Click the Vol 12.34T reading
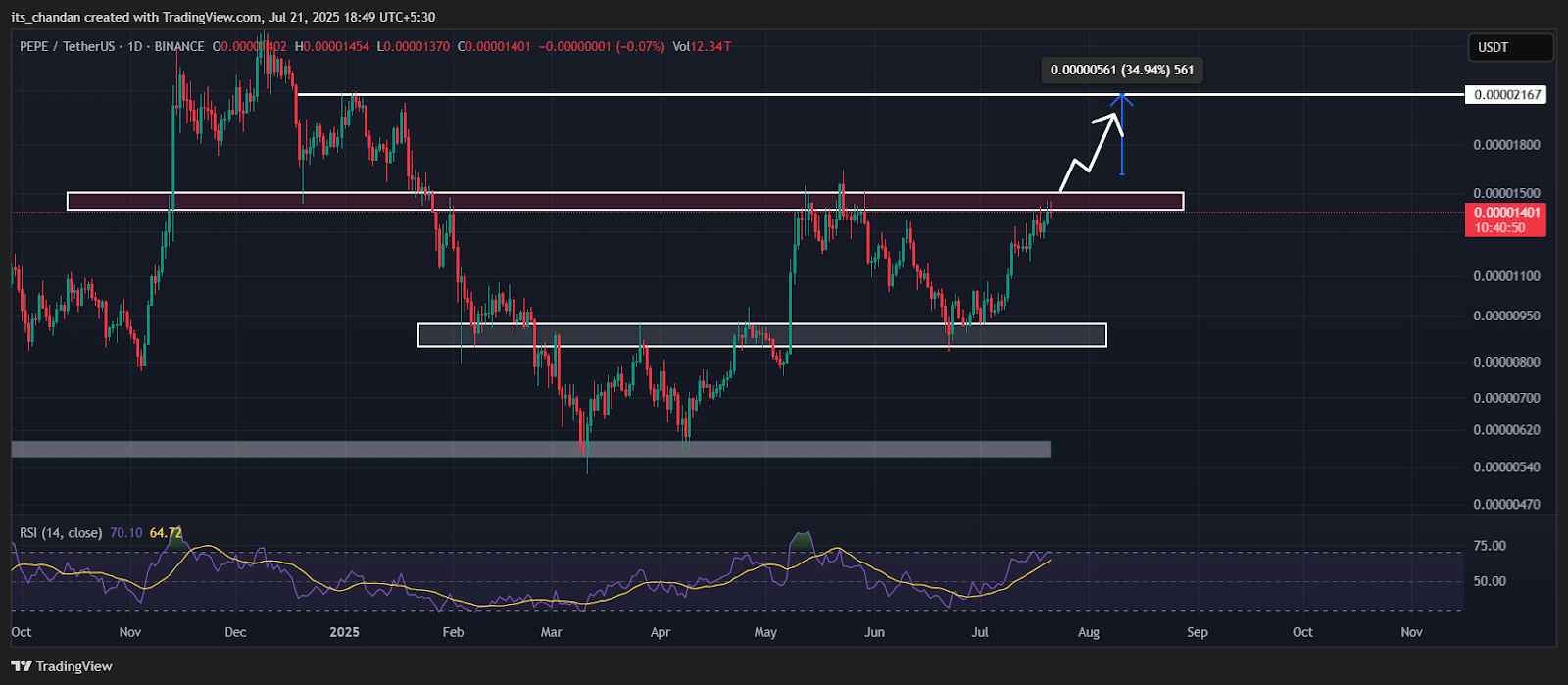Screen dimensions: 1568x685 click(702, 46)
